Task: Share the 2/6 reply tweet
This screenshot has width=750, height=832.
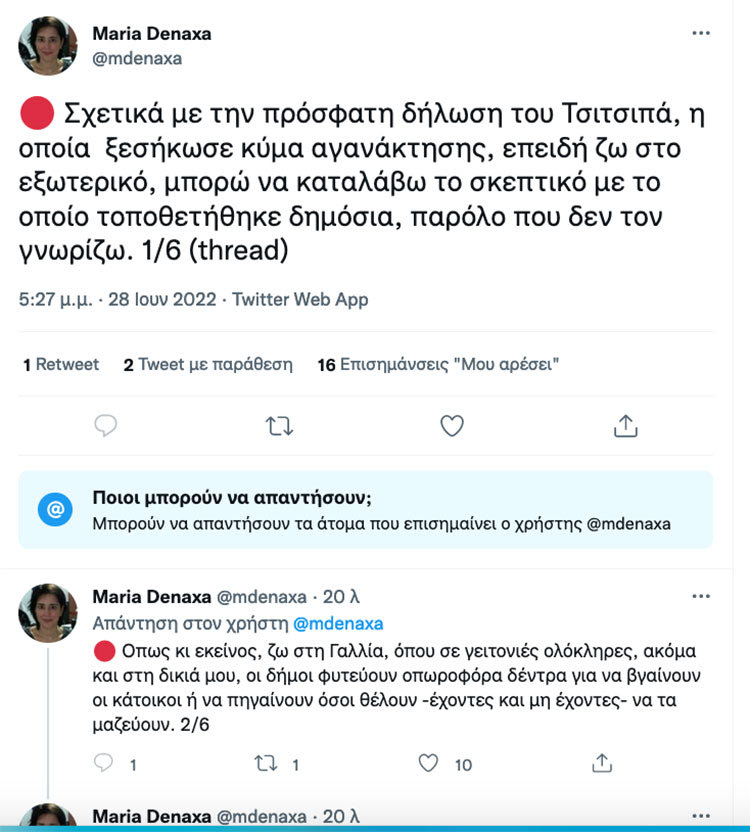Action: coord(601,762)
